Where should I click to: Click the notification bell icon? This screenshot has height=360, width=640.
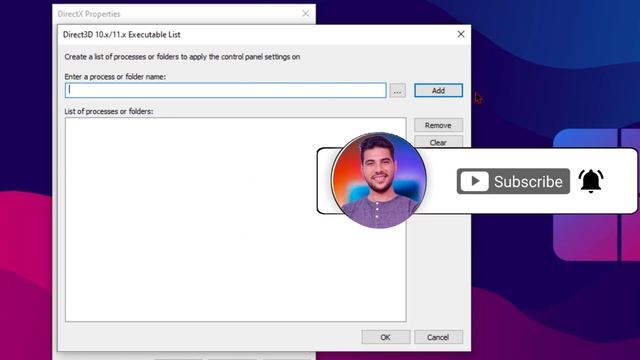591,181
